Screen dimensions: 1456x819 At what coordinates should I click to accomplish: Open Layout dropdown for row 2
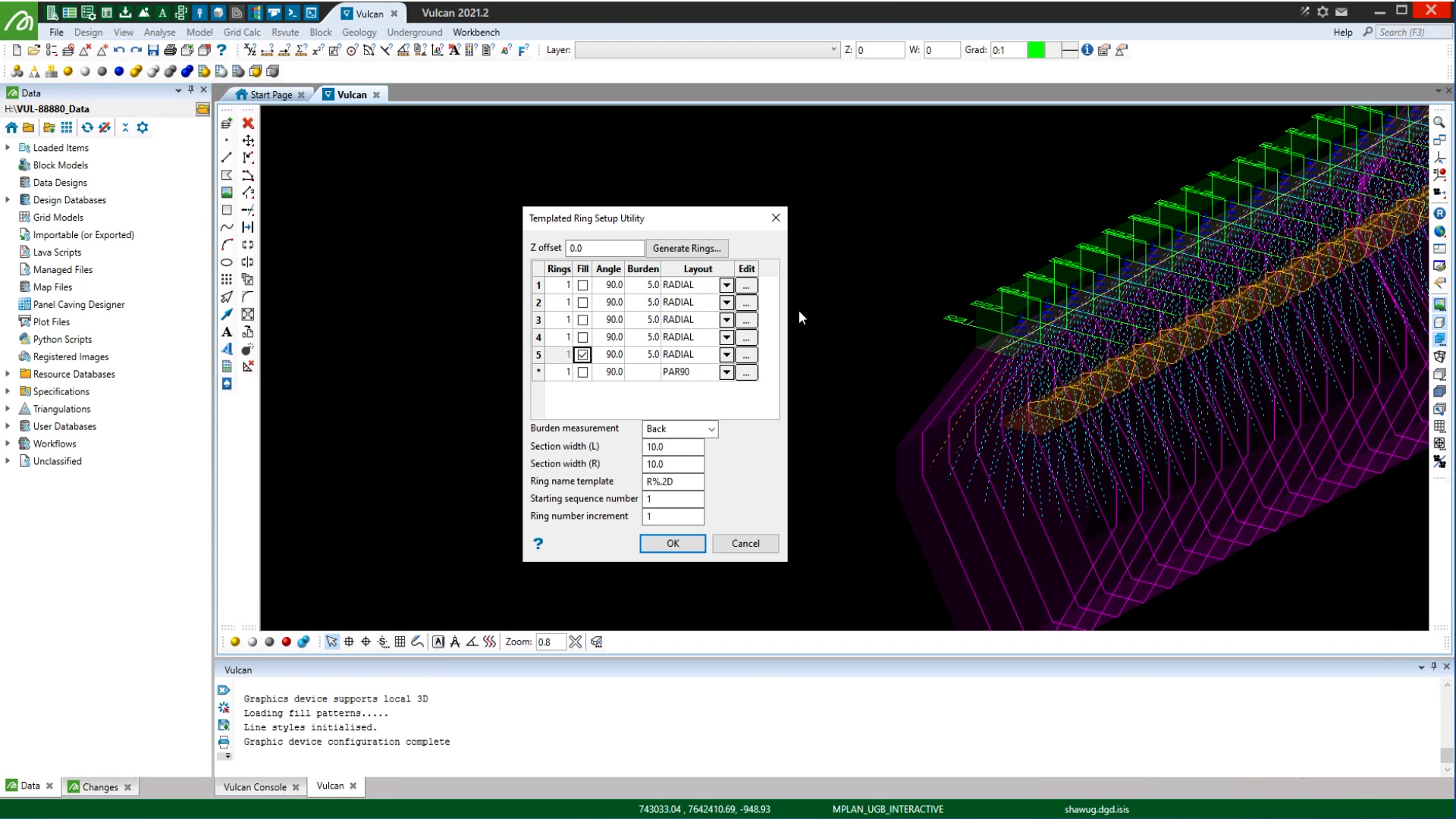pyautogui.click(x=726, y=303)
